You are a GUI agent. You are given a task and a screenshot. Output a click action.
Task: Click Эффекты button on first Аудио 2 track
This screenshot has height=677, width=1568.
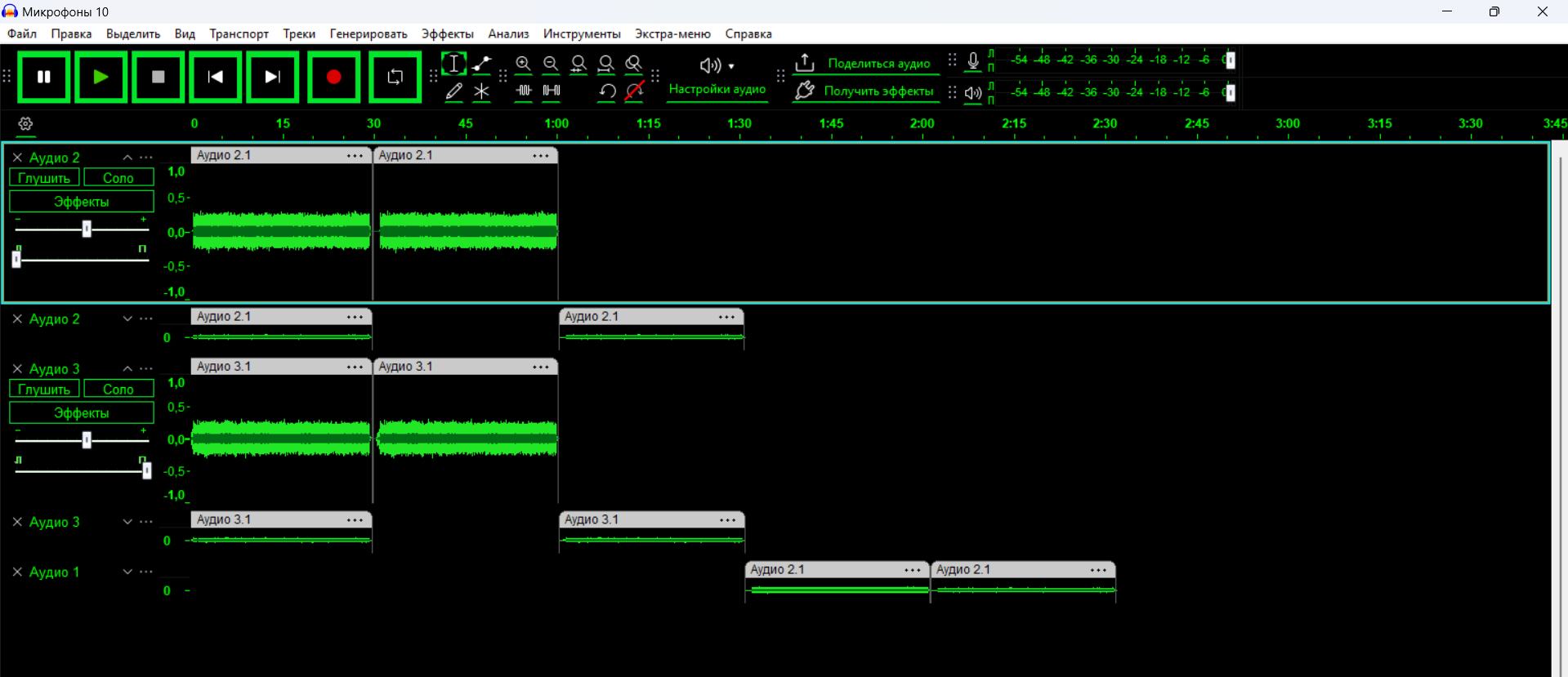(x=81, y=202)
